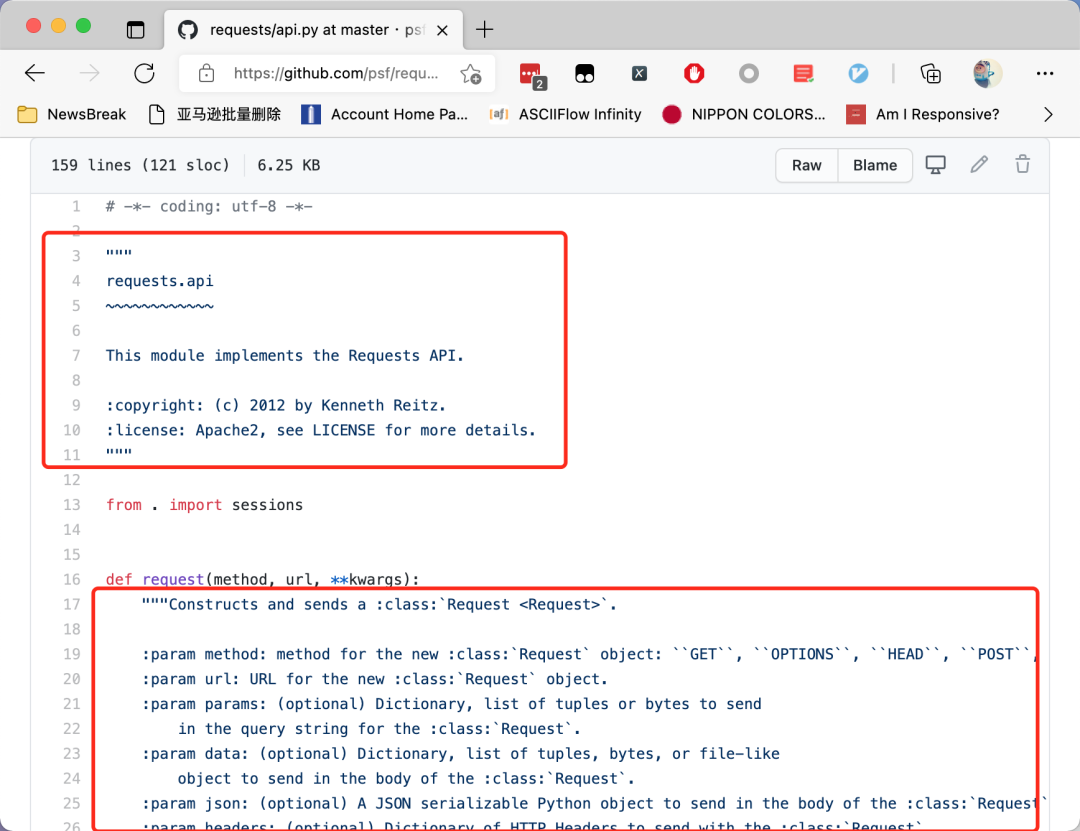
Task: Click the '6.25 KB' file size text
Action: 289,165
